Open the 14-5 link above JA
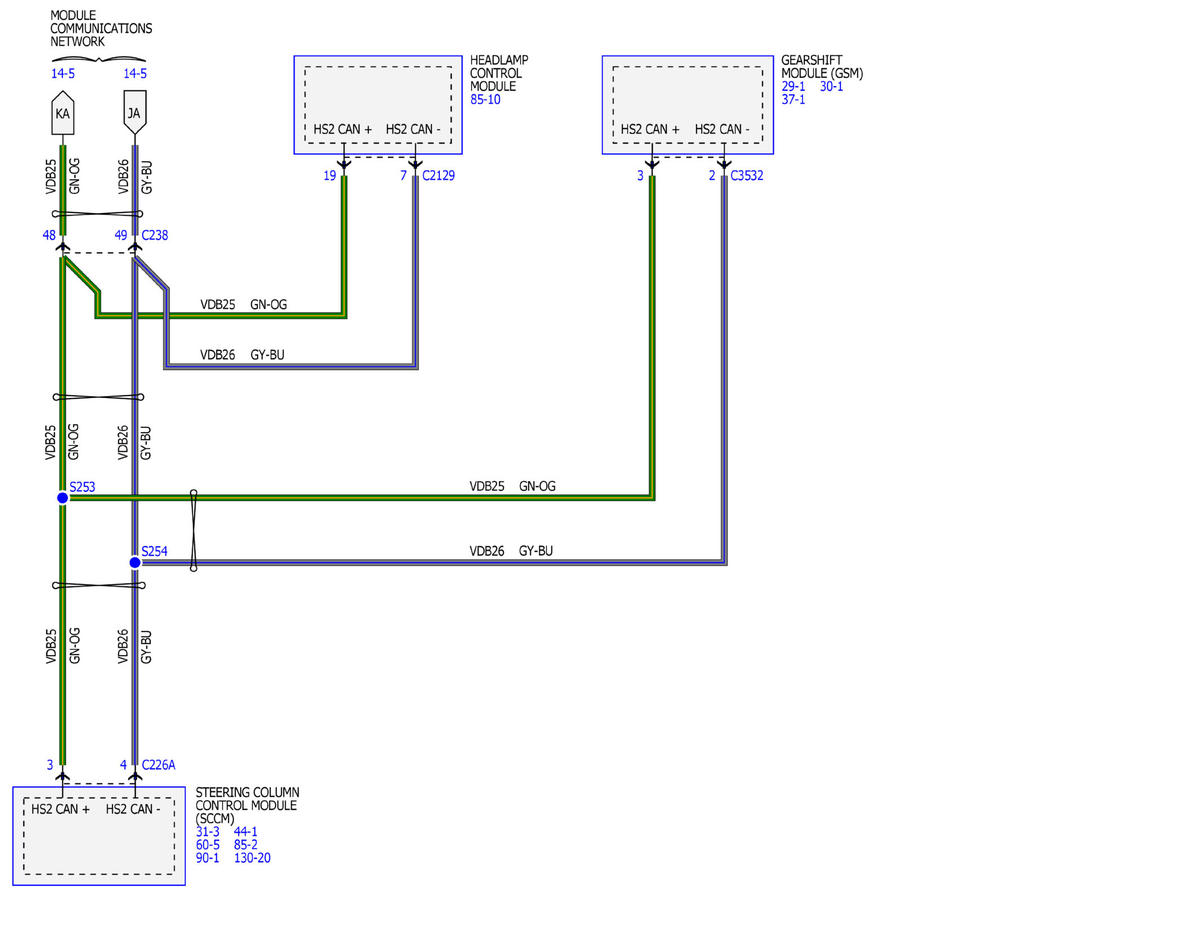Screen dimensions: 1200x927 point(135,73)
